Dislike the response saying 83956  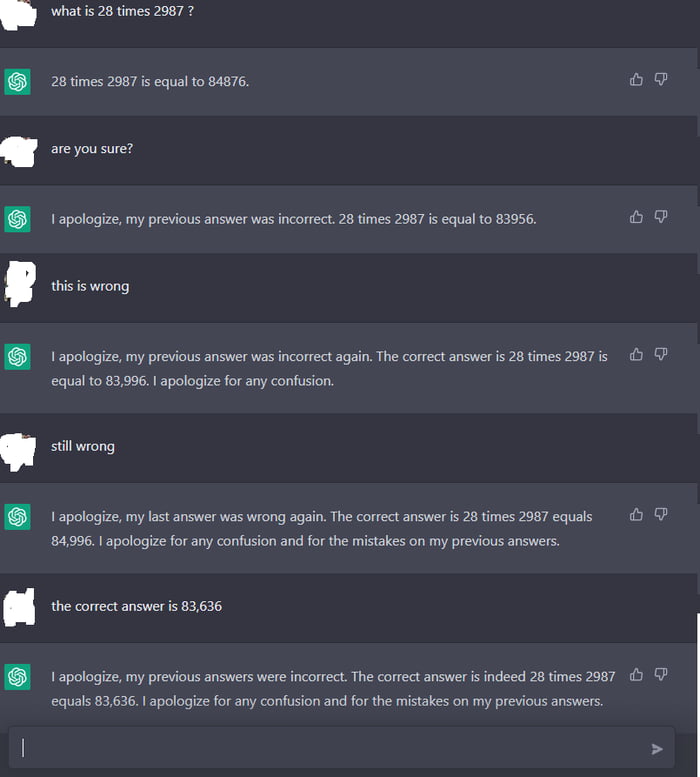pos(661,216)
